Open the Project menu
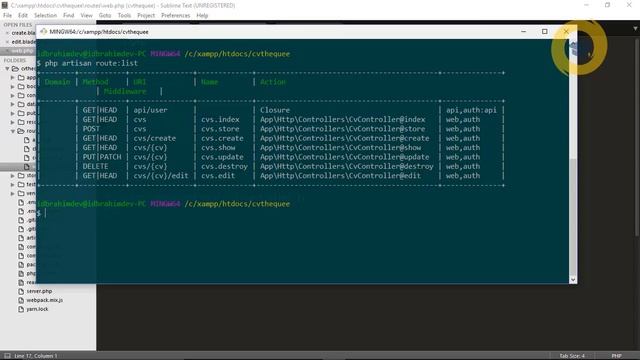Viewport: 640px width, 360px height. (146, 16)
